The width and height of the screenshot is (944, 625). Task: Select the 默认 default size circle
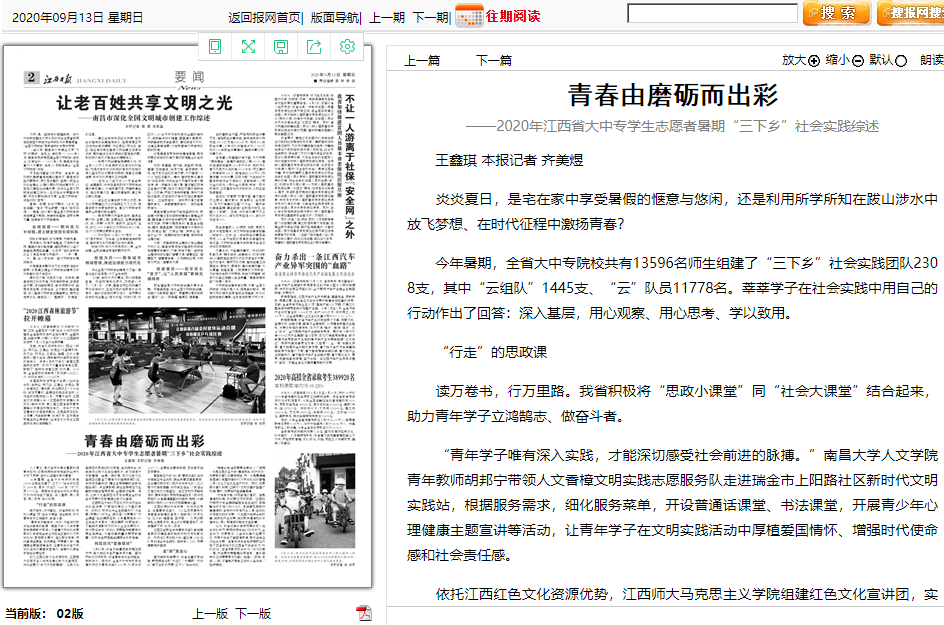pos(901,61)
